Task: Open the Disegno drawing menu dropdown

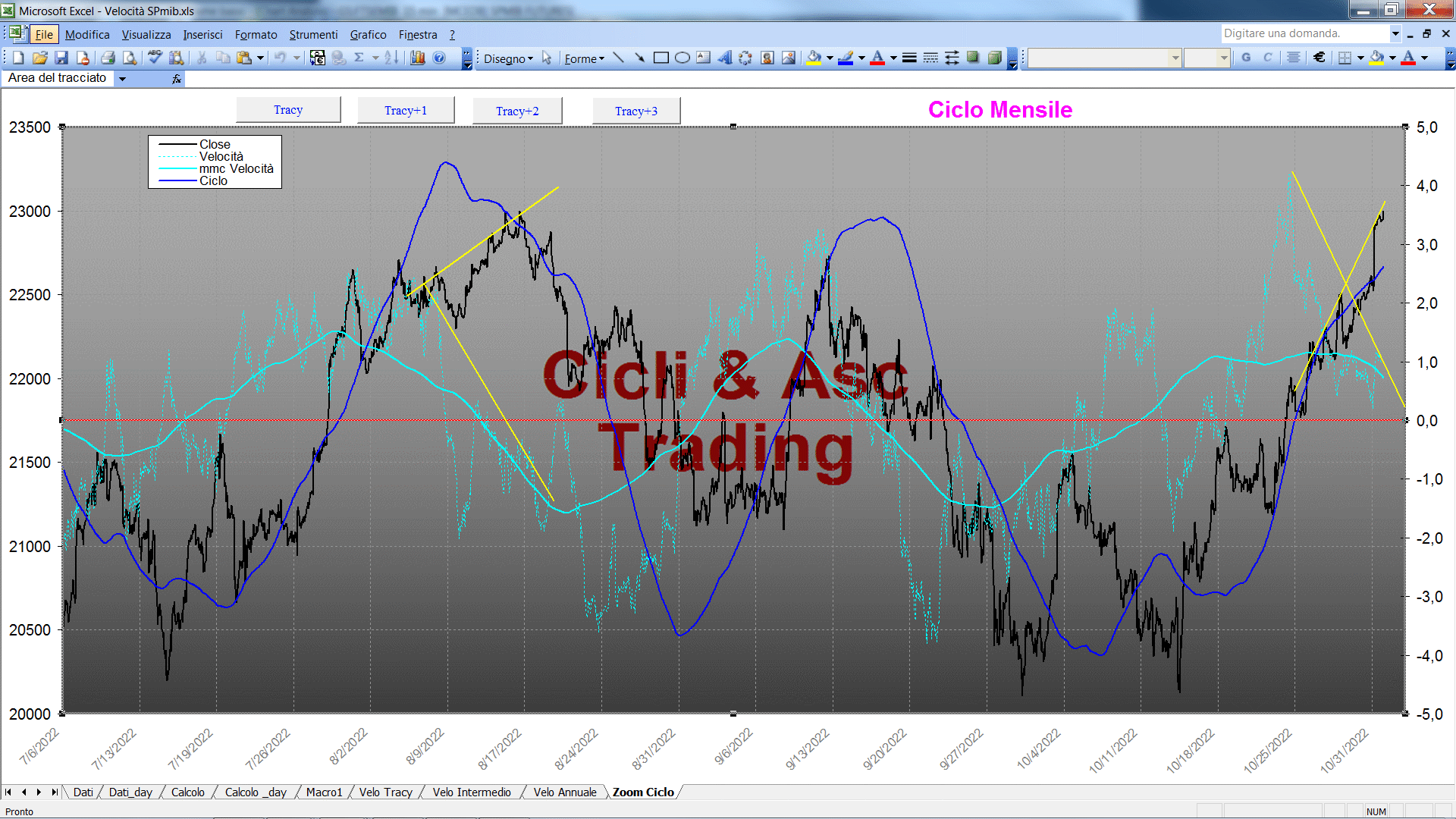Action: (x=508, y=58)
